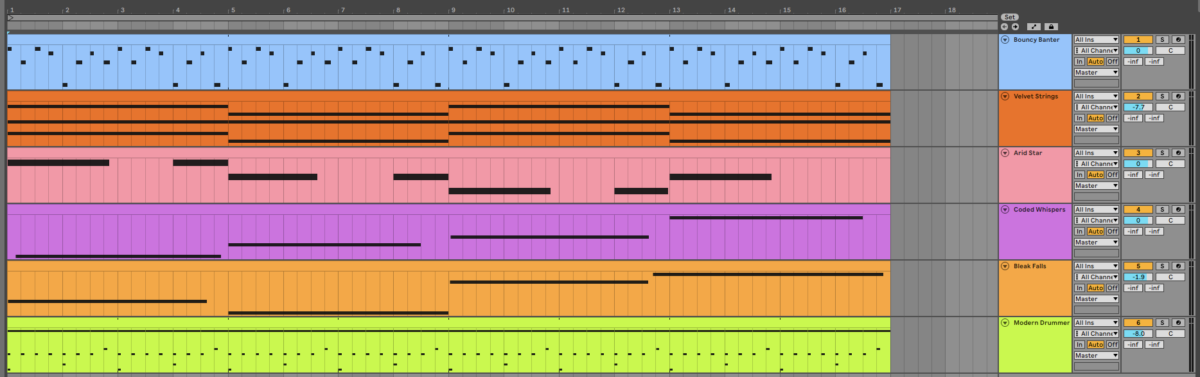Select the Bouncy Banter track name
This screenshot has width=1200, height=377.
(x=1036, y=40)
